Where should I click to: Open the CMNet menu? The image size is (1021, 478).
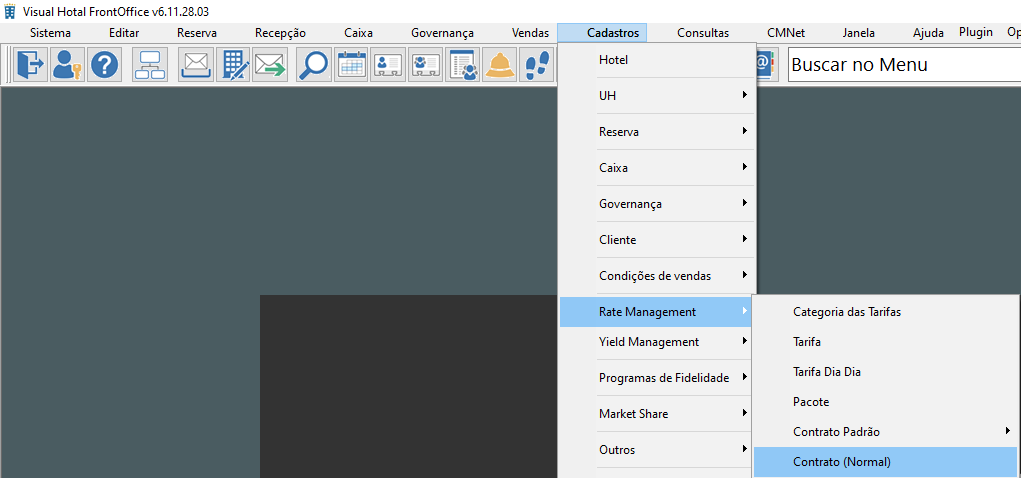pyautogui.click(x=786, y=33)
